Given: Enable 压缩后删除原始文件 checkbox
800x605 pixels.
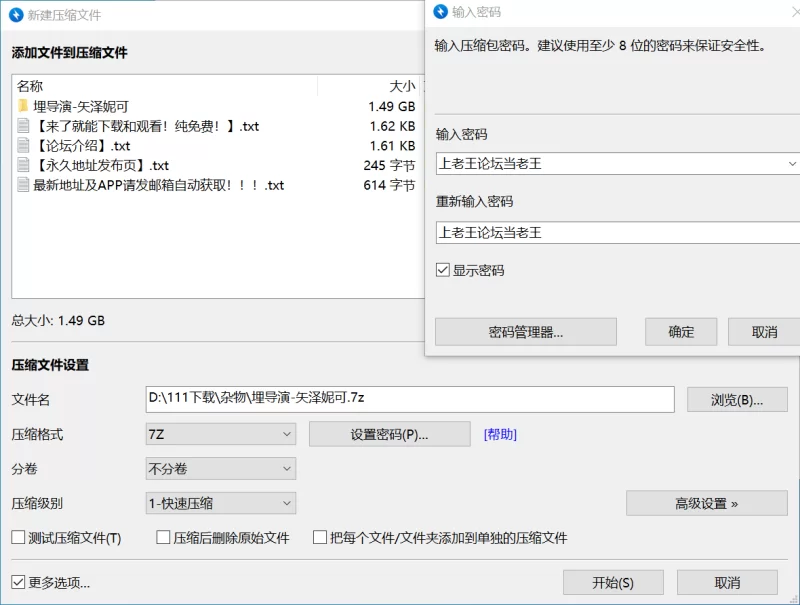Looking at the screenshot, I should (163, 537).
